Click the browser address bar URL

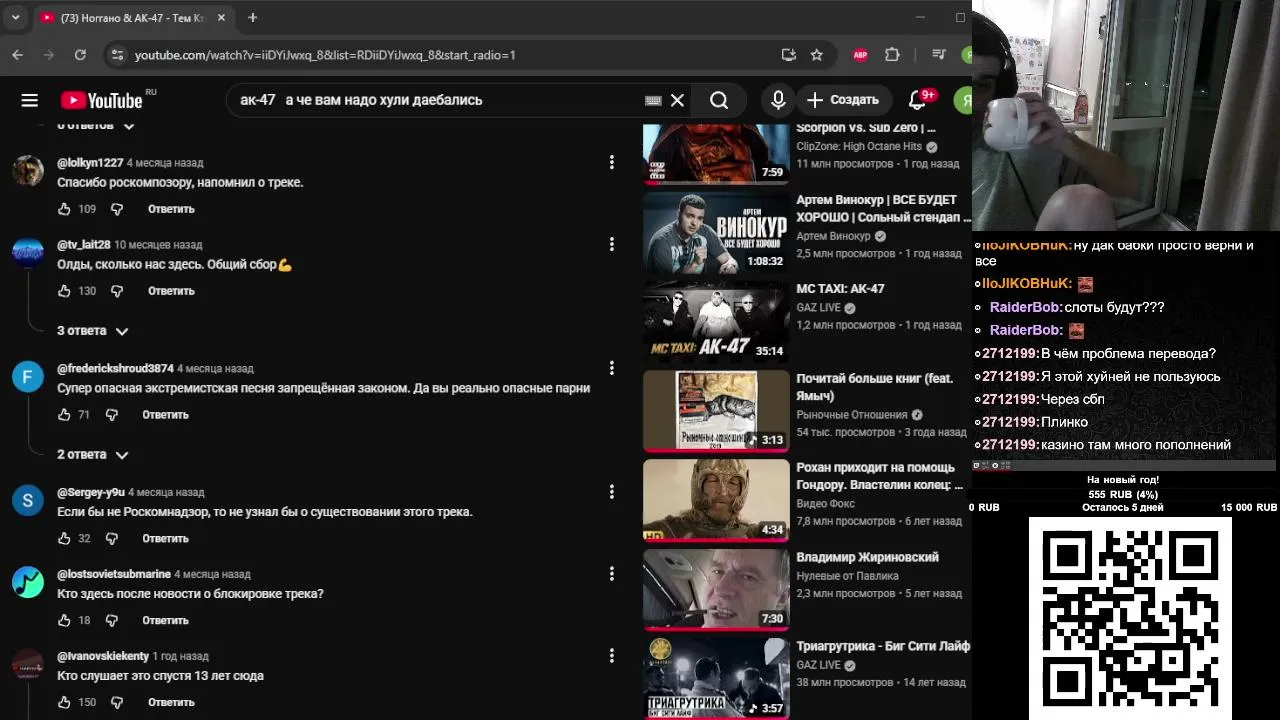point(325,55)
